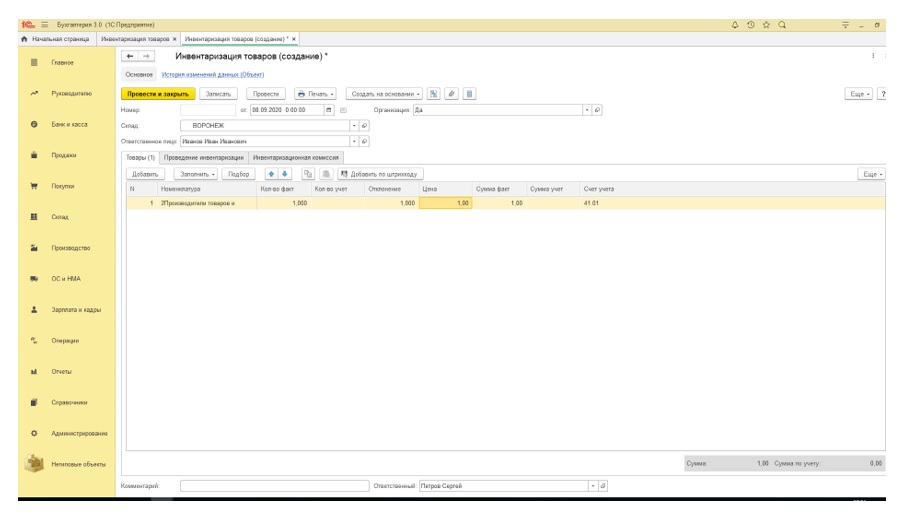Switch to Инвентаризационная комиссия tab

click(x=295, y=158)
